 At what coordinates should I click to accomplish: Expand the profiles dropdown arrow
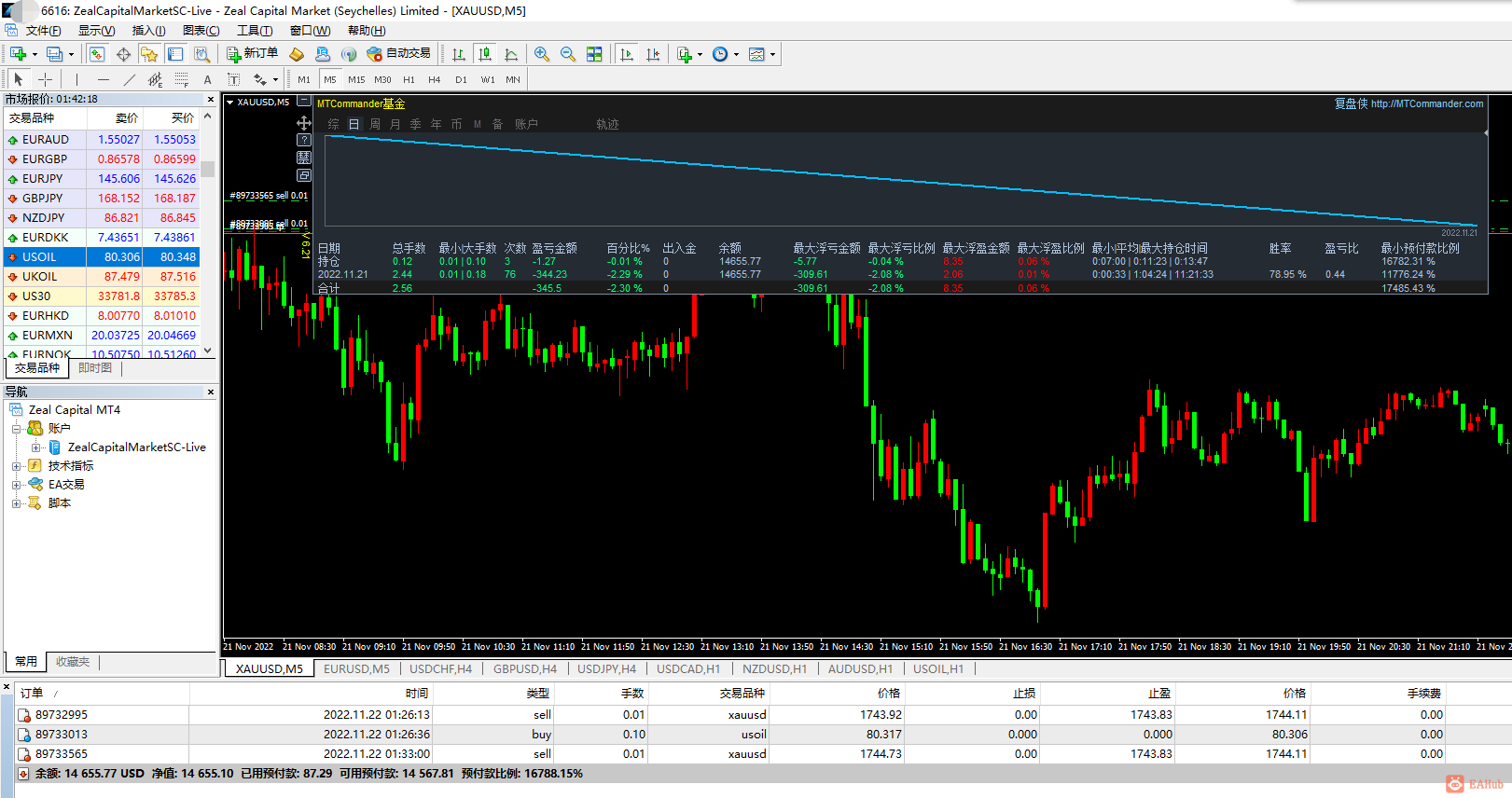pyautogui.click(x=71, y=54)
